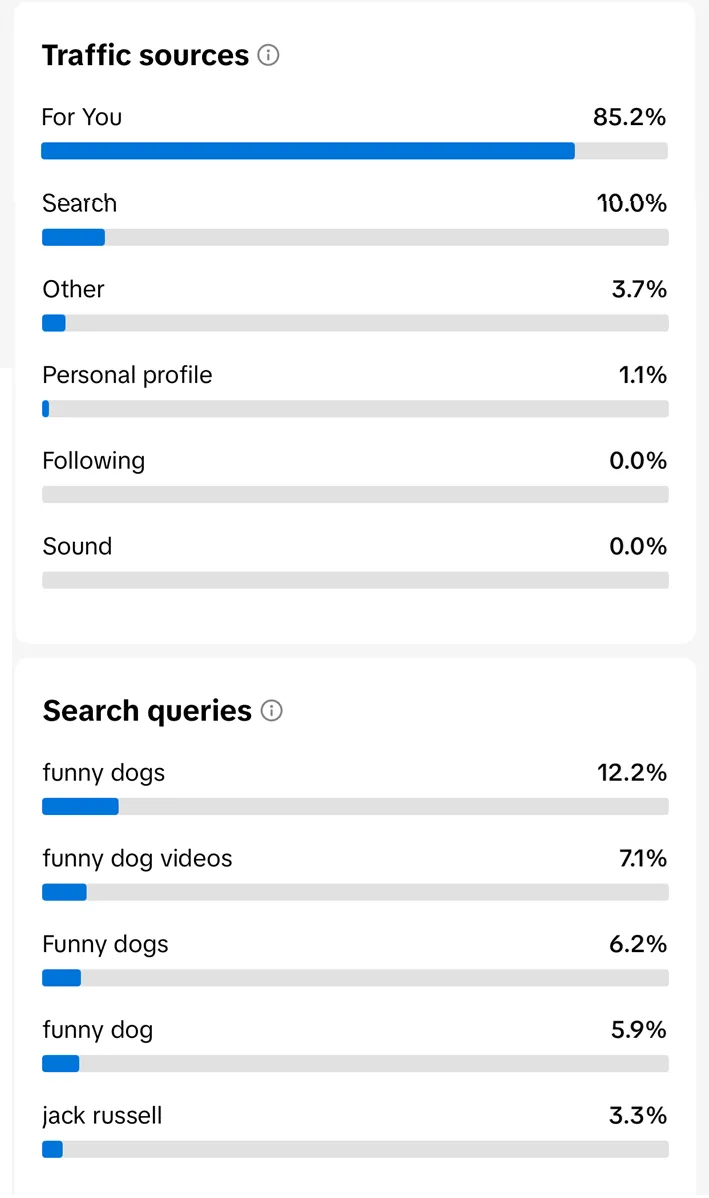This screenshot has width=709, height=1198.
Task: Click the Traffic sources info icon
Action: (x=267, y=56)
